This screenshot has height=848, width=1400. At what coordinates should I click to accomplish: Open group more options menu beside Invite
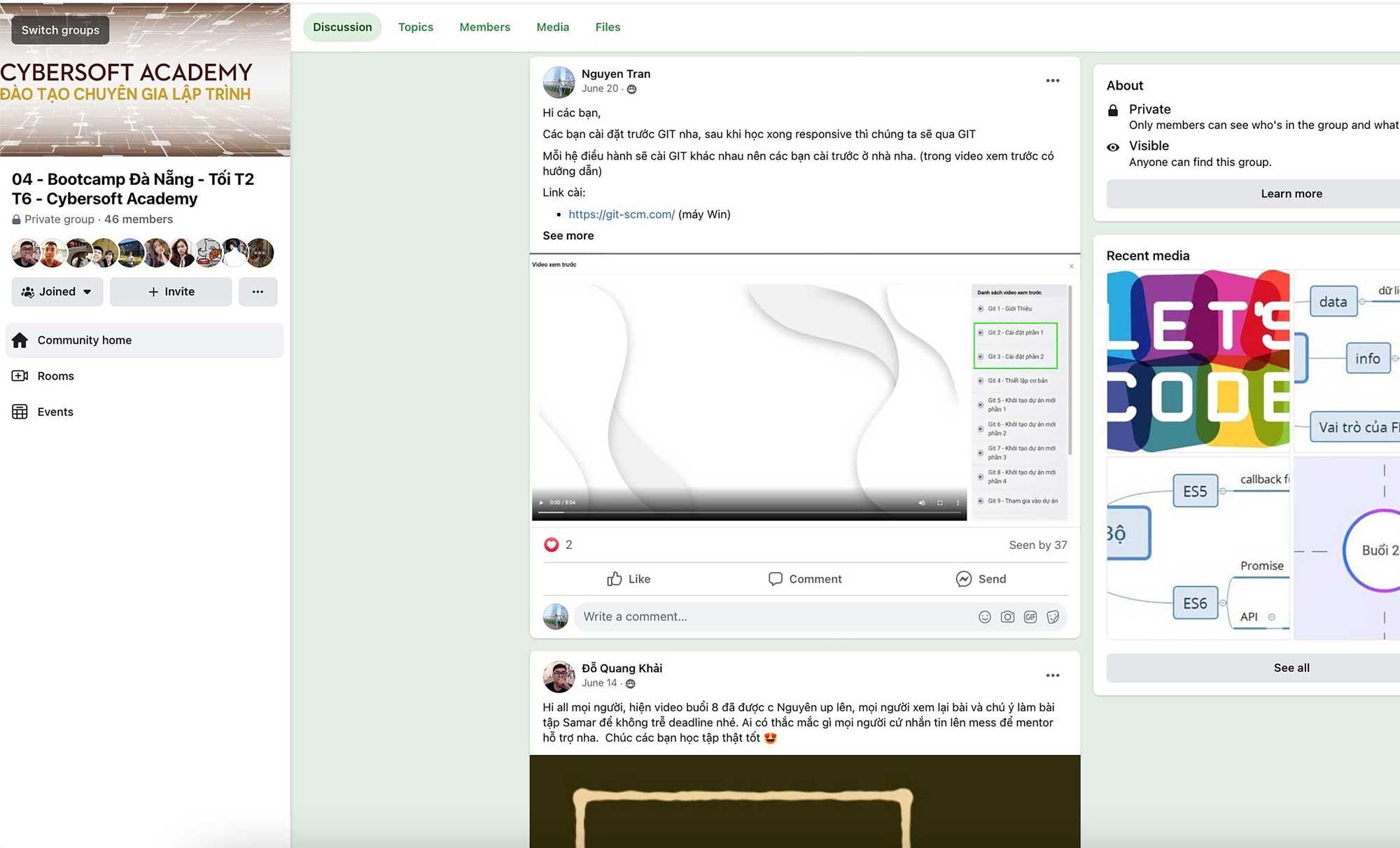258,292
